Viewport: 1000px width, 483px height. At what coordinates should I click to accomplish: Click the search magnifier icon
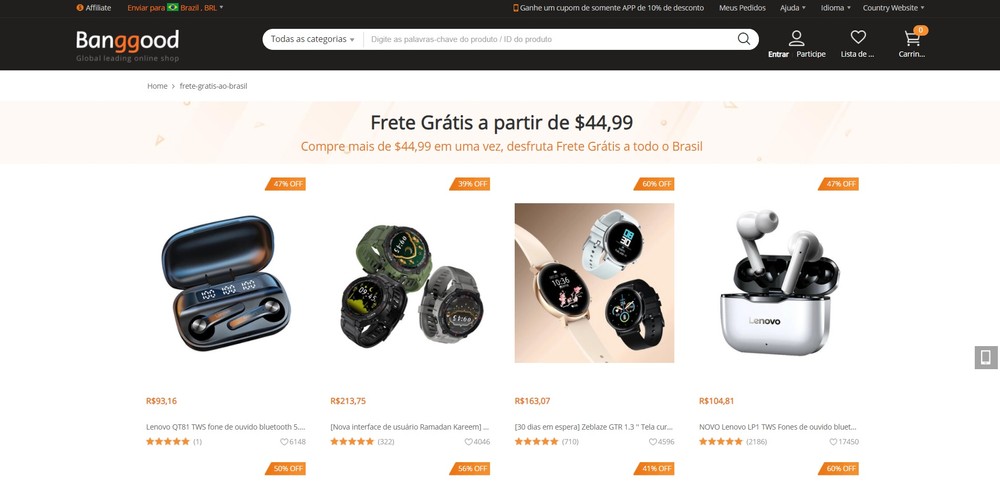pyautogui.click(x=744, y=39)
